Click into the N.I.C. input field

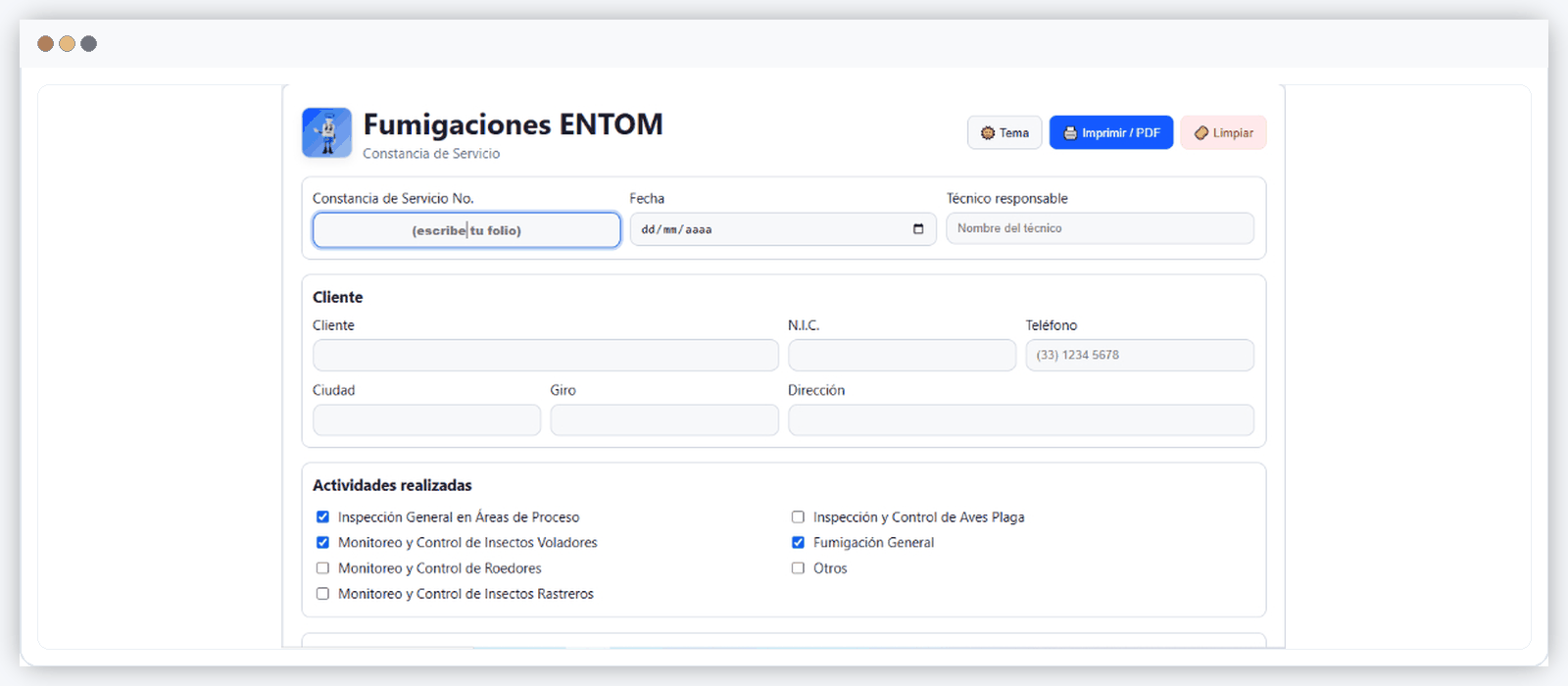[x=902, y=355]
